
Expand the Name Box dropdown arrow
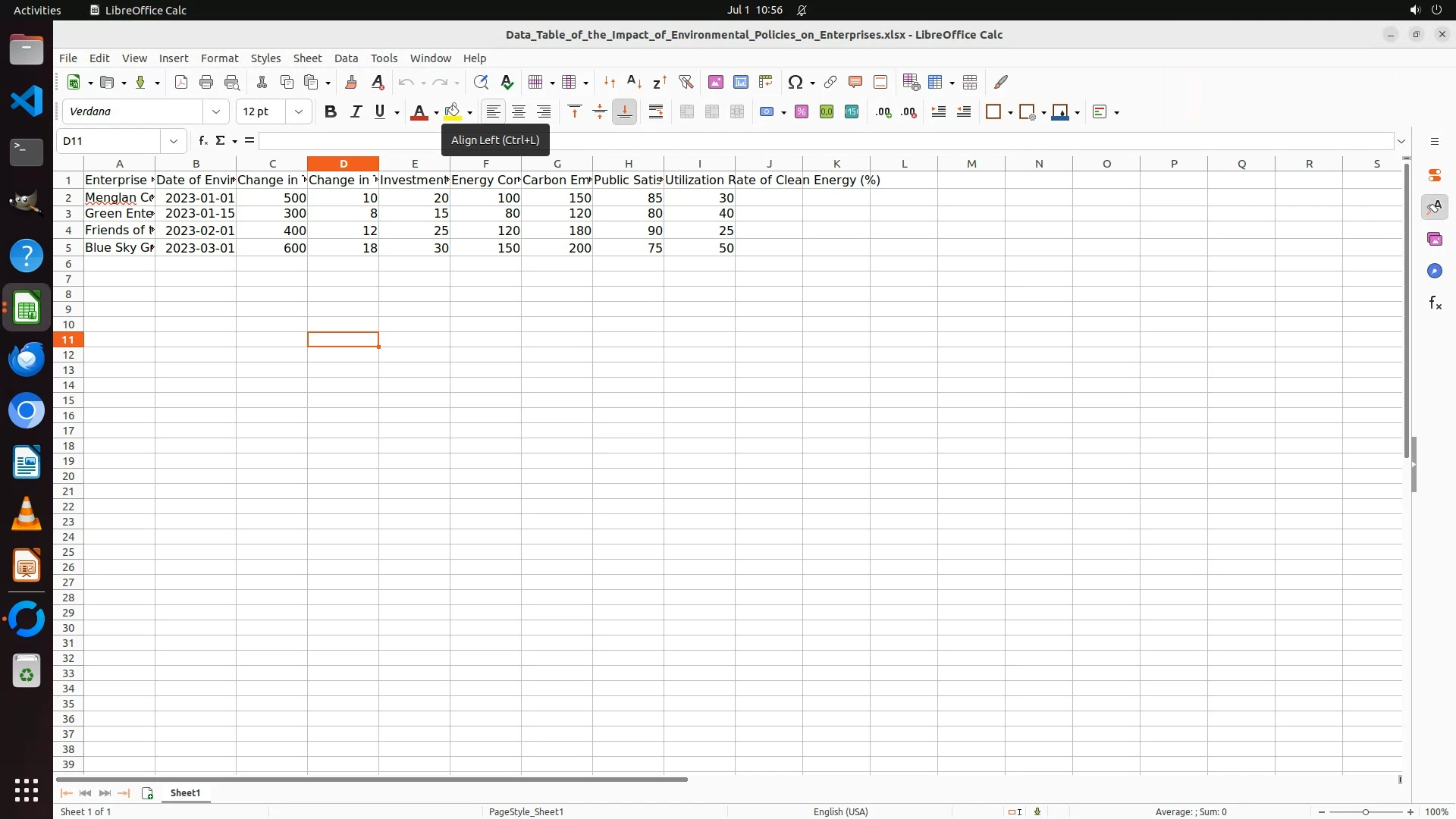pos(174,141)
